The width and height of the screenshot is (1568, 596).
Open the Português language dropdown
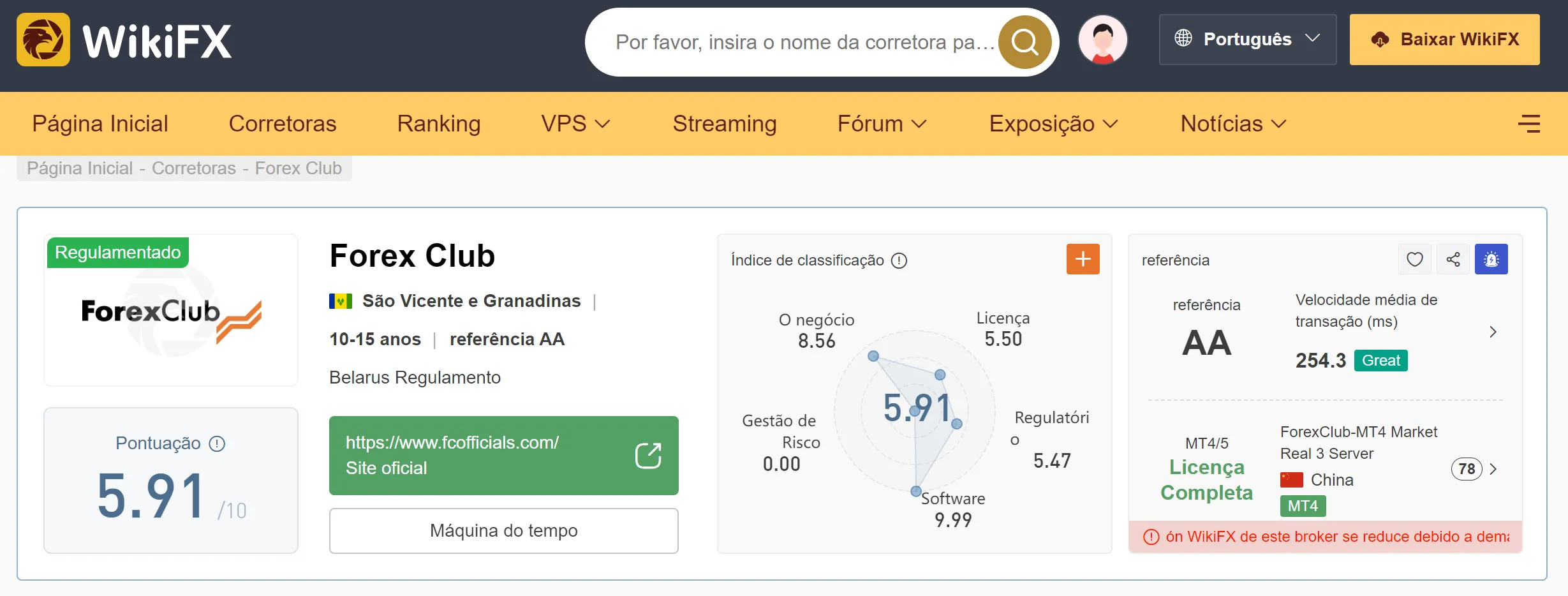(1247, 39)
